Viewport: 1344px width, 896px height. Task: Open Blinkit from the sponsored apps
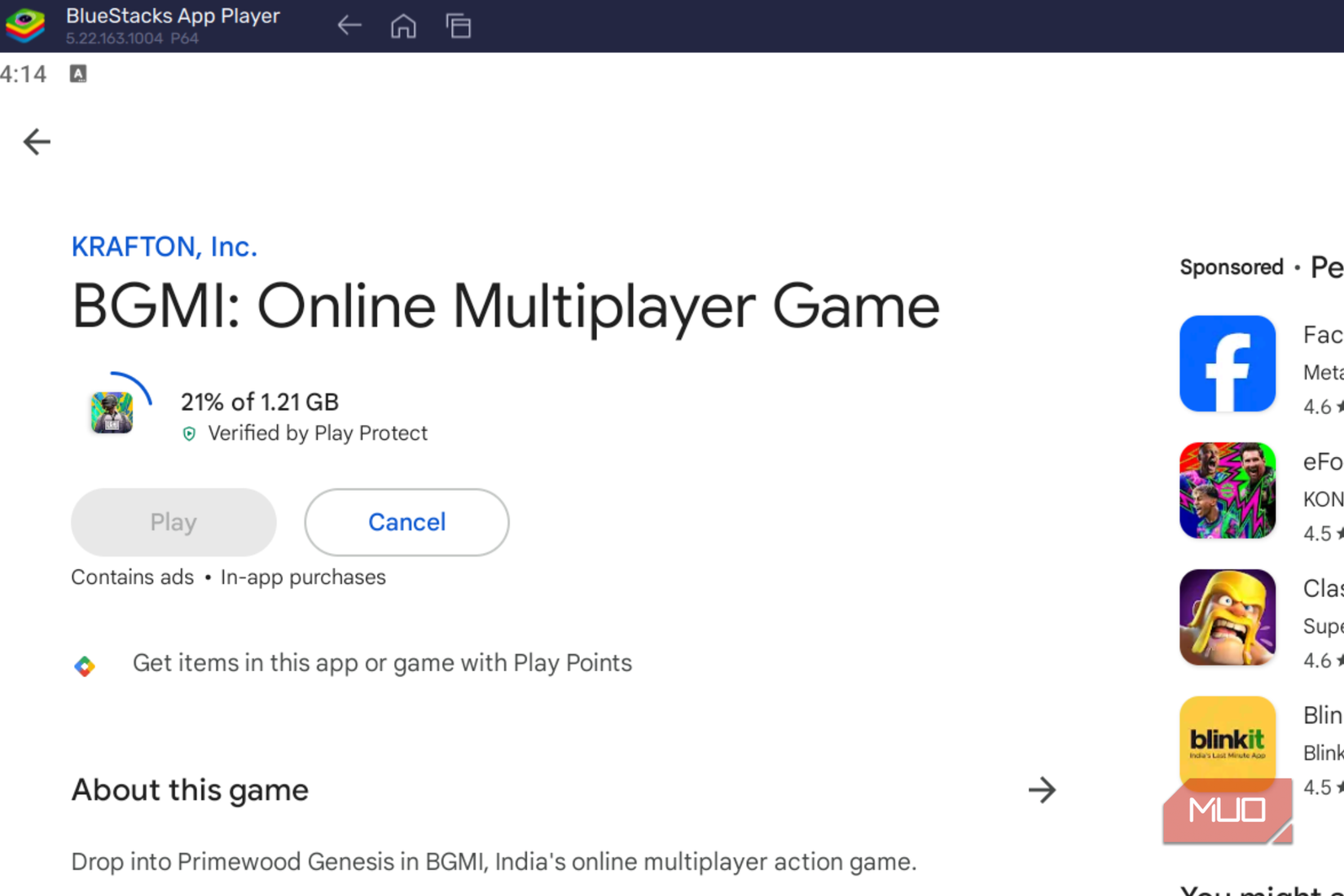(x=1227, y=741)
